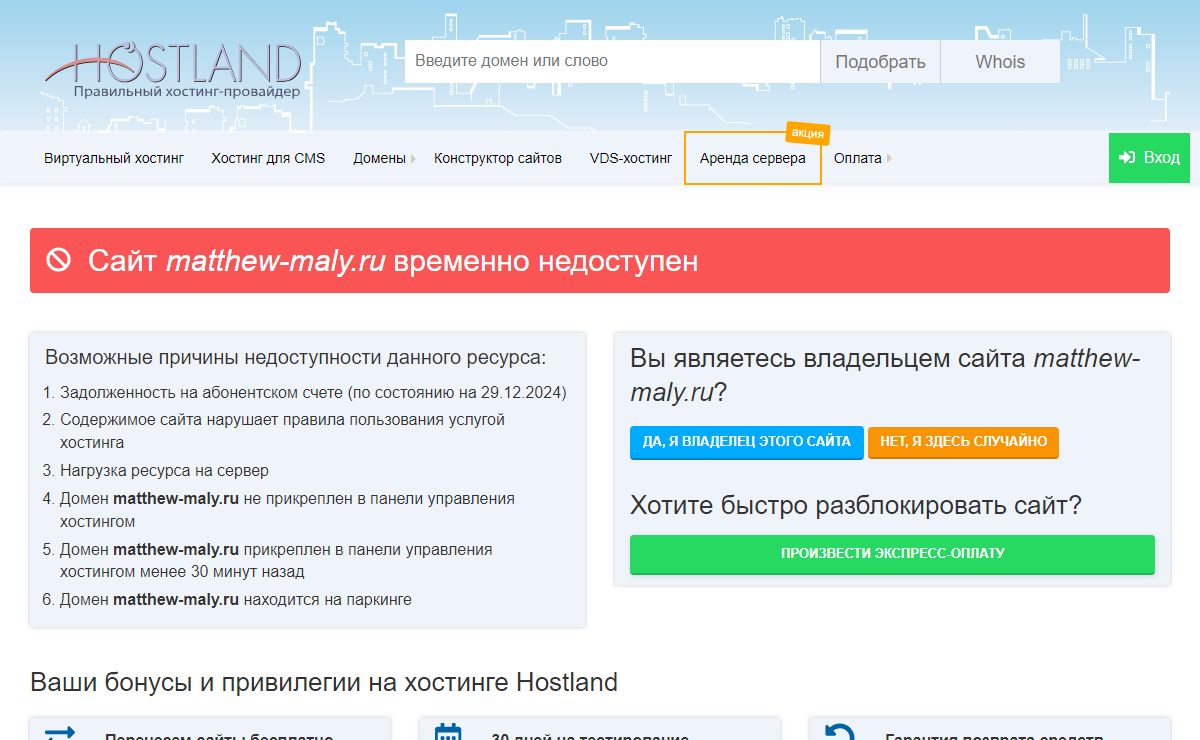The image size is (1200, 740).
Task: Click the green Вход button
Action: pos(1149,158)
